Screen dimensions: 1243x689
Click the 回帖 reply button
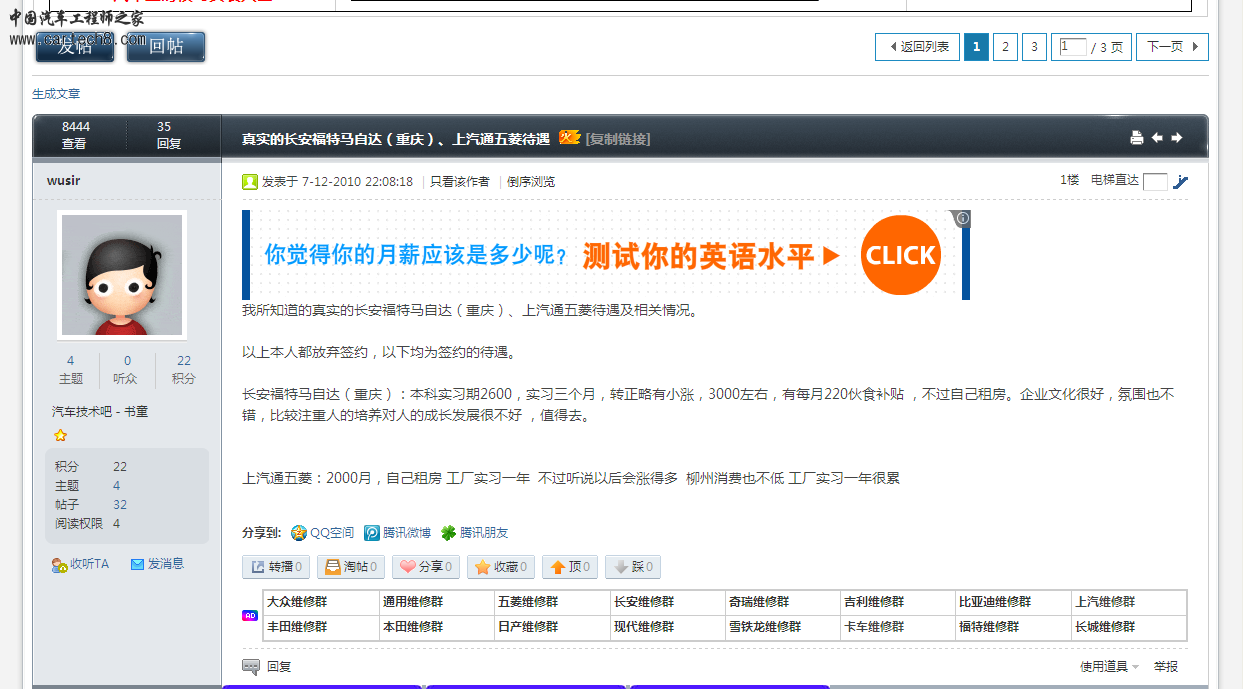(x=166, y=47)
